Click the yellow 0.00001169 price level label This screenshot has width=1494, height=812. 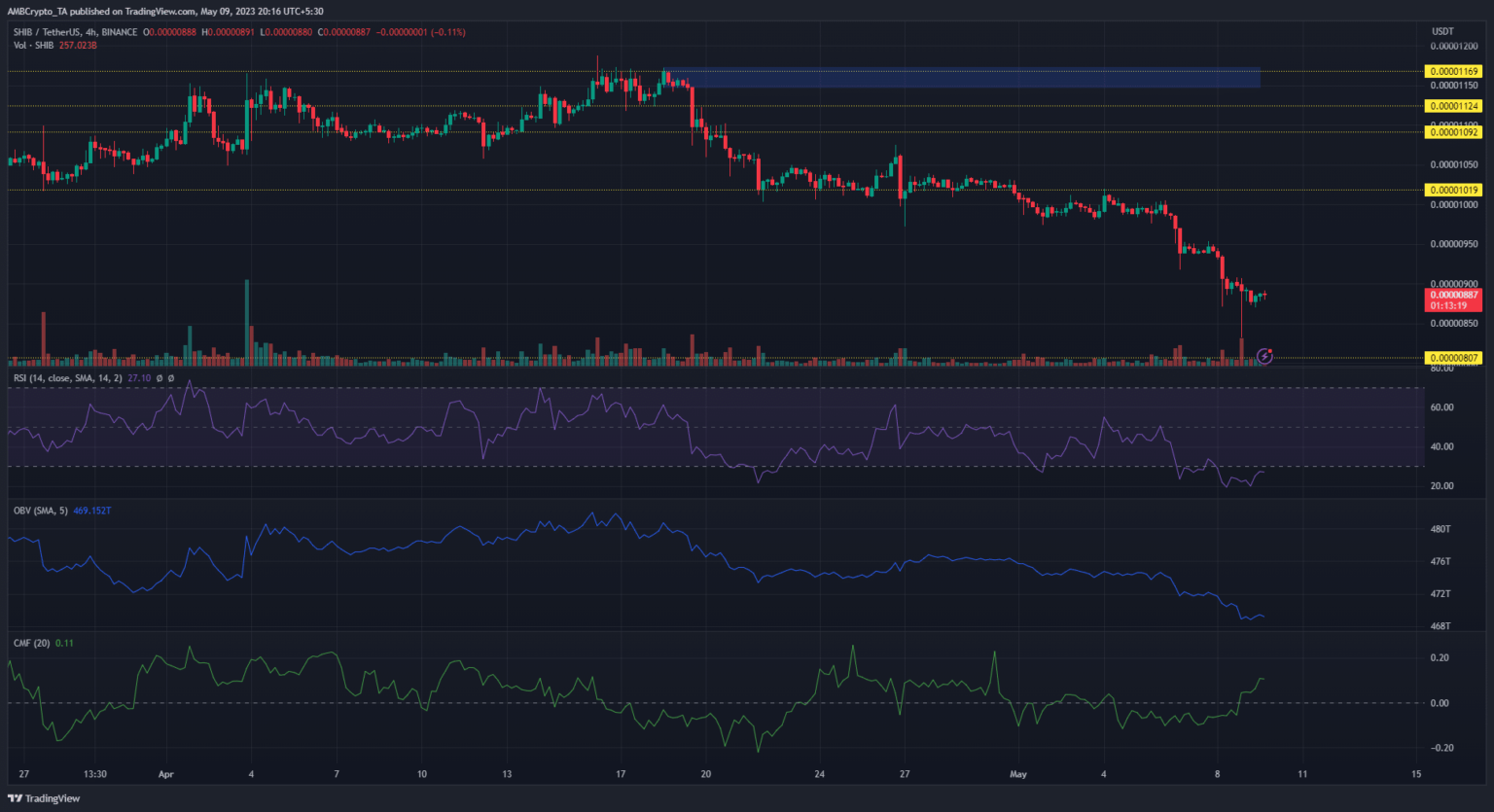pos(1453,71)
